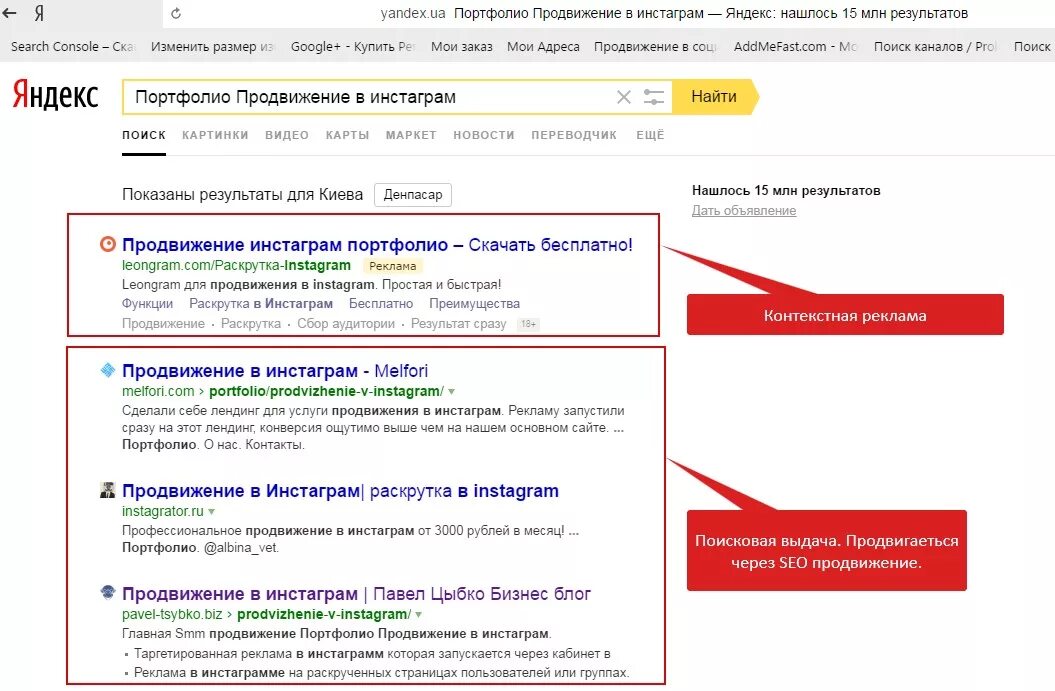This screenshot has height=691, width=1055.
Task: Open the Search Console bookmark
Action: point(73,46)
